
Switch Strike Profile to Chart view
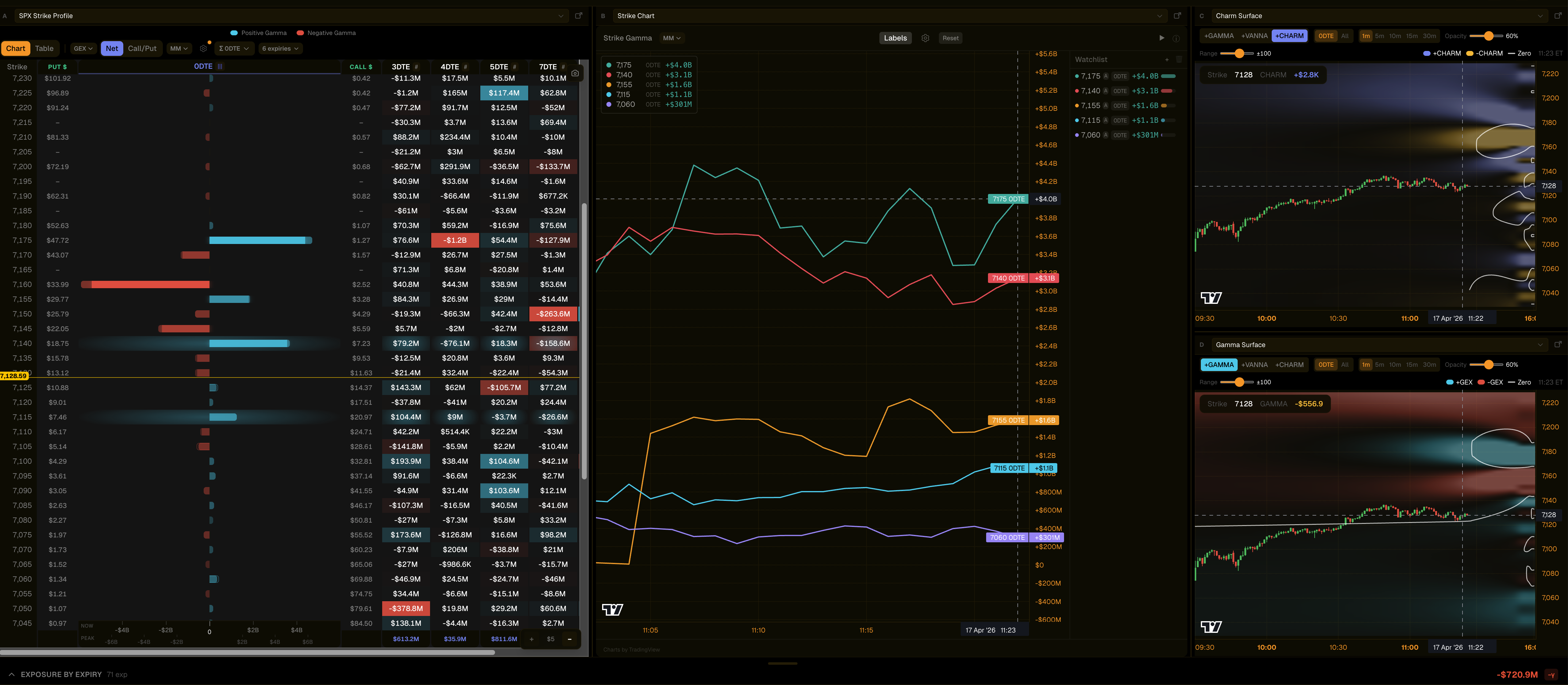tap(16, 49)
